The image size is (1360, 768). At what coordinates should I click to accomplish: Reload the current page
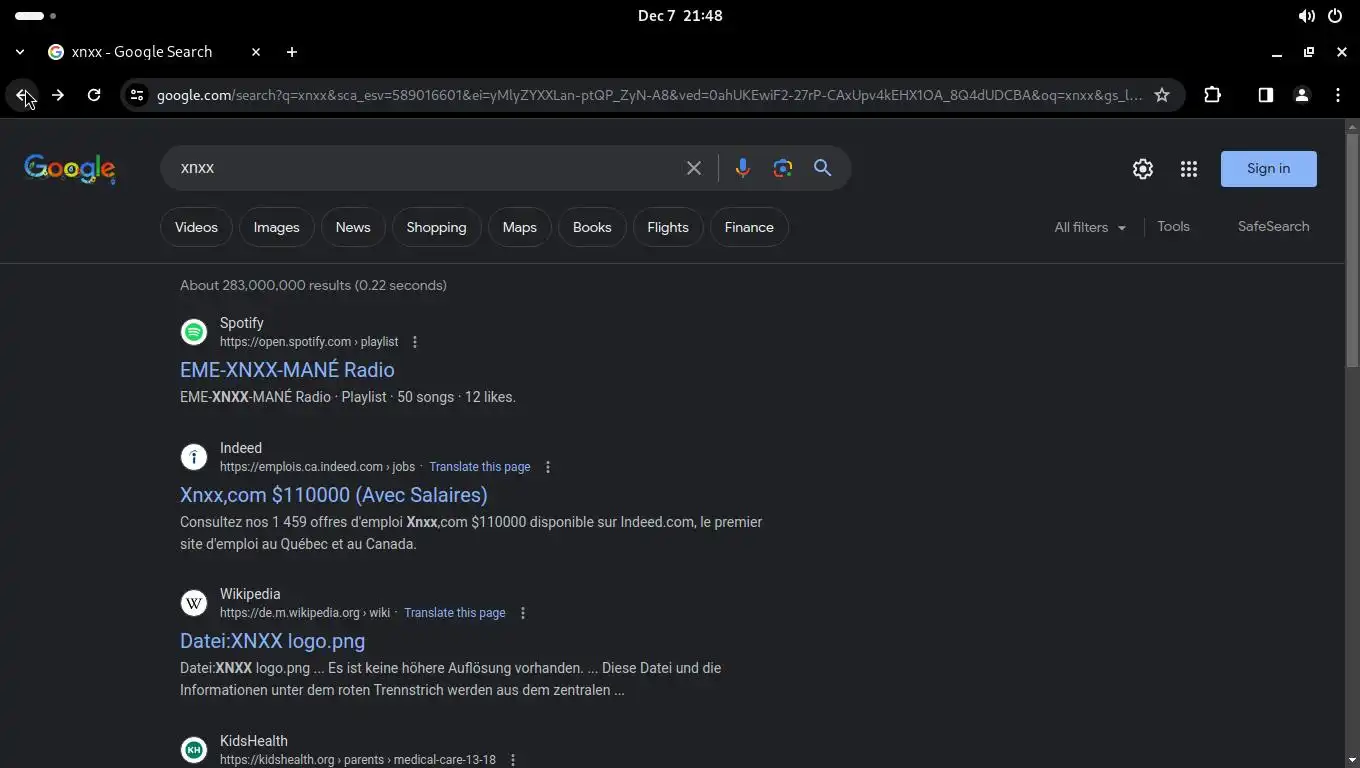click(94, 95)
